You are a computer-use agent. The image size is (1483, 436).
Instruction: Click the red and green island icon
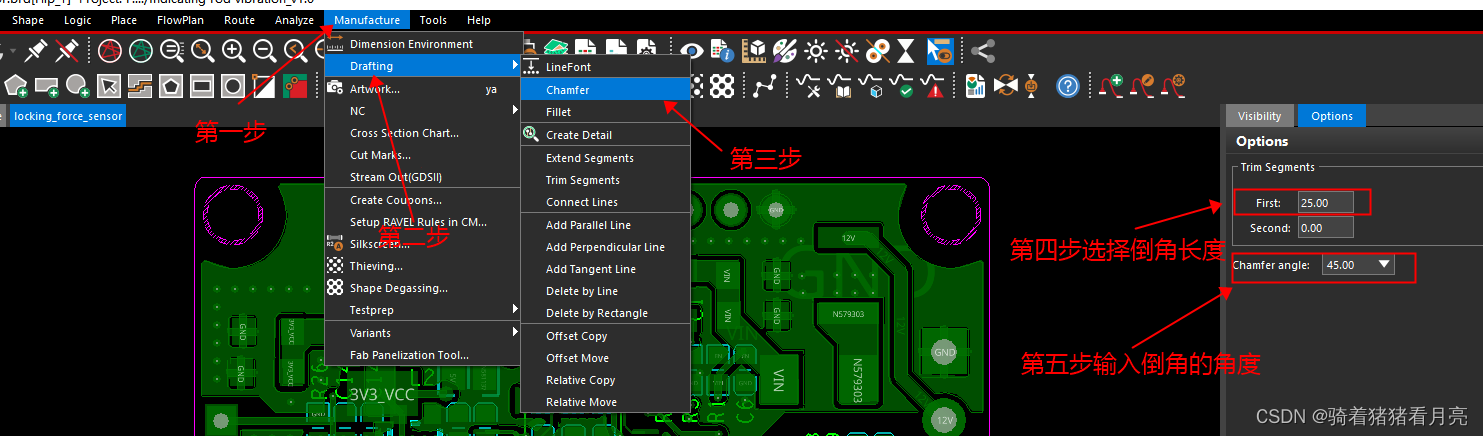click(295, 86)
